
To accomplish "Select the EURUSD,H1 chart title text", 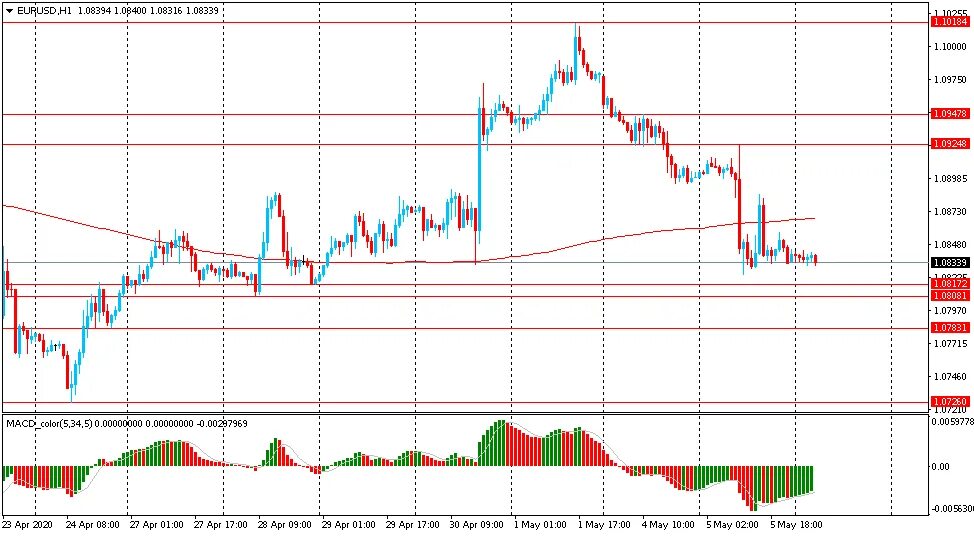I will [x=43, y=11].
